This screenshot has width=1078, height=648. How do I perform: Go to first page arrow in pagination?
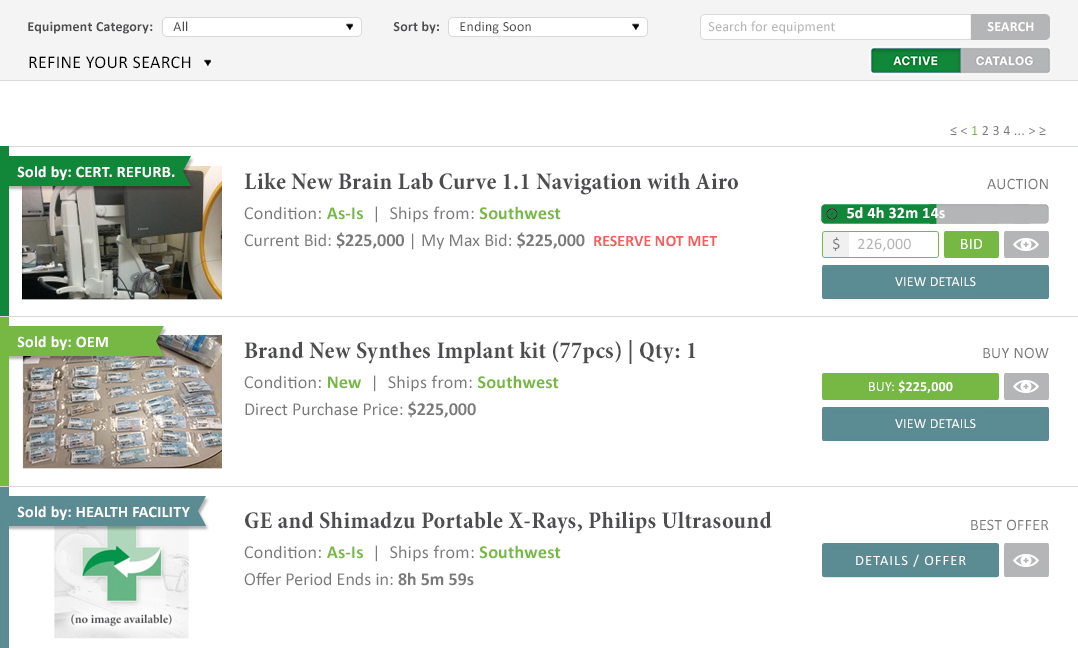pyautogui.click(x=953, y=131)
